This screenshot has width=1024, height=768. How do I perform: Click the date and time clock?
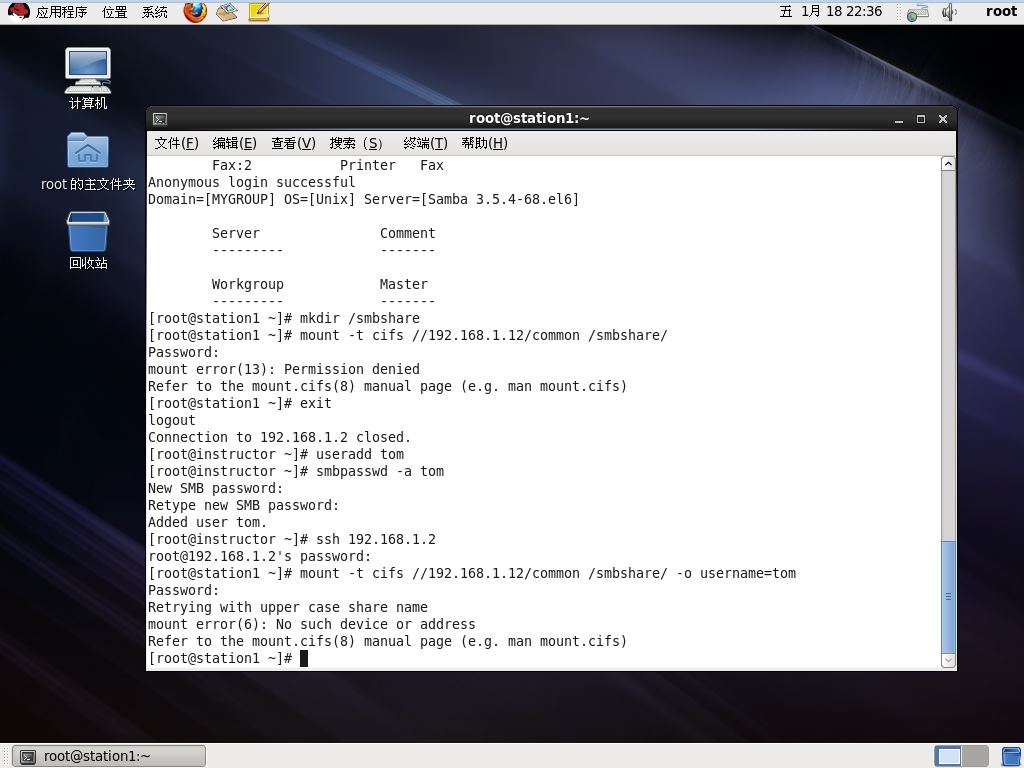coord(831,12)
